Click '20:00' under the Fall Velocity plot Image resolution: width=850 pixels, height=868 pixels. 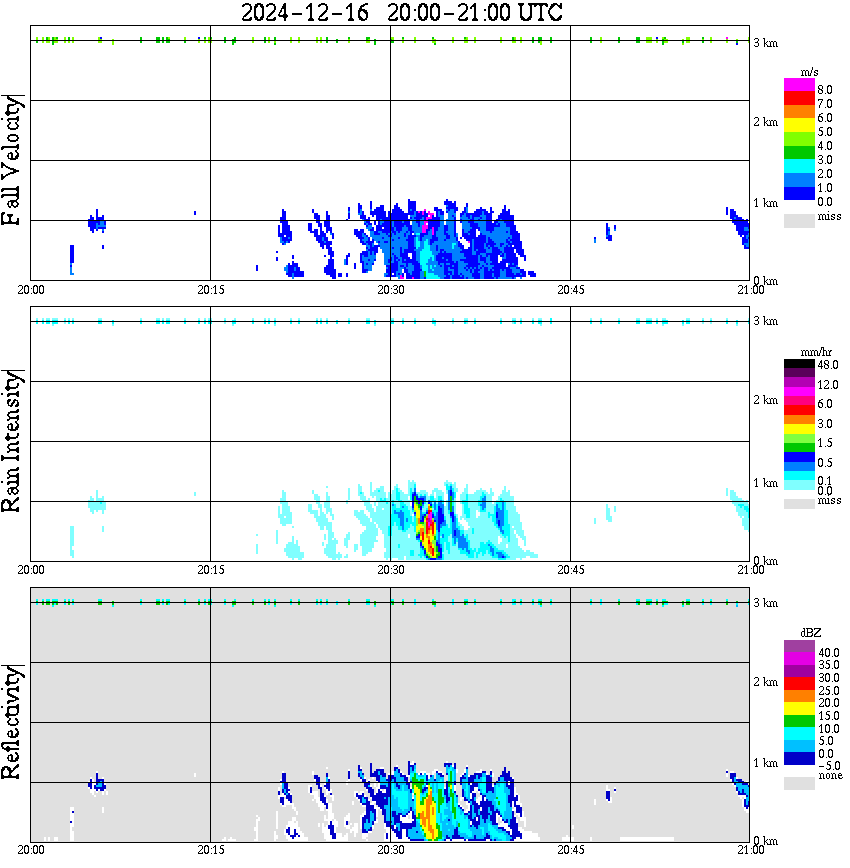[x=30, y=290]
